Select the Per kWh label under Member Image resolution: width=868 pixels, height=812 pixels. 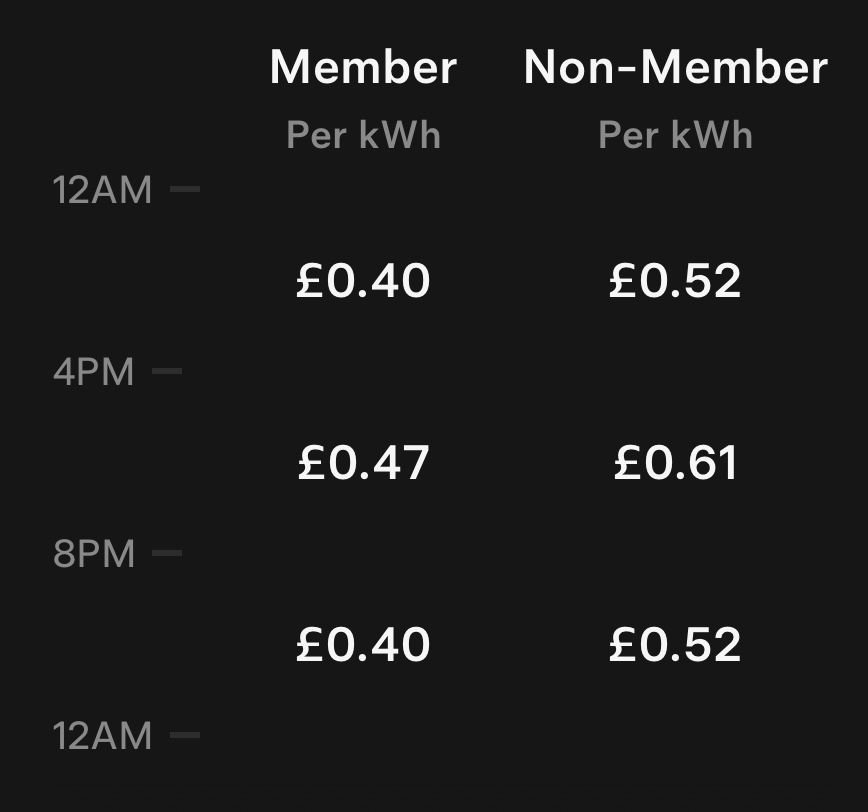363,135
